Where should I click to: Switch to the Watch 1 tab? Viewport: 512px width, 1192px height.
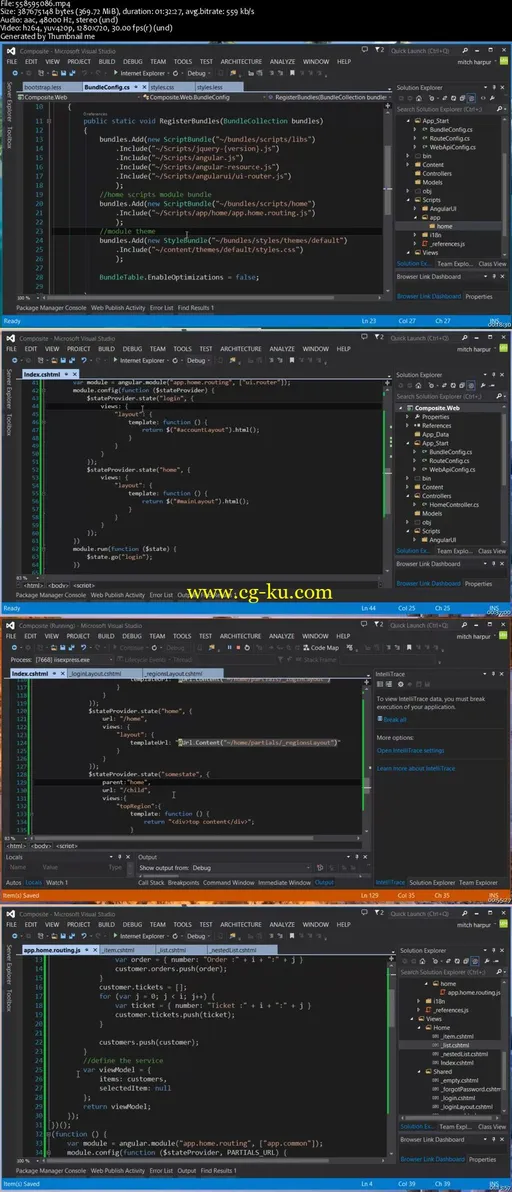point(57,883)
